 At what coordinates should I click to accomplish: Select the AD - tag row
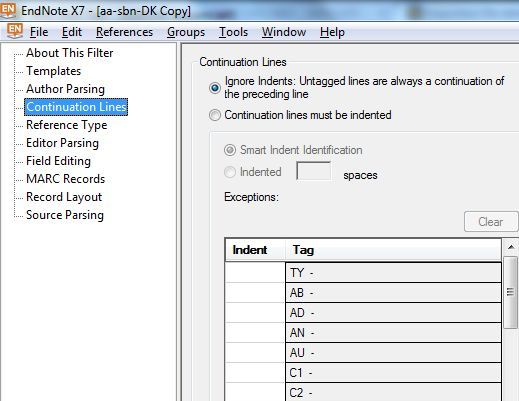point(393,313)
